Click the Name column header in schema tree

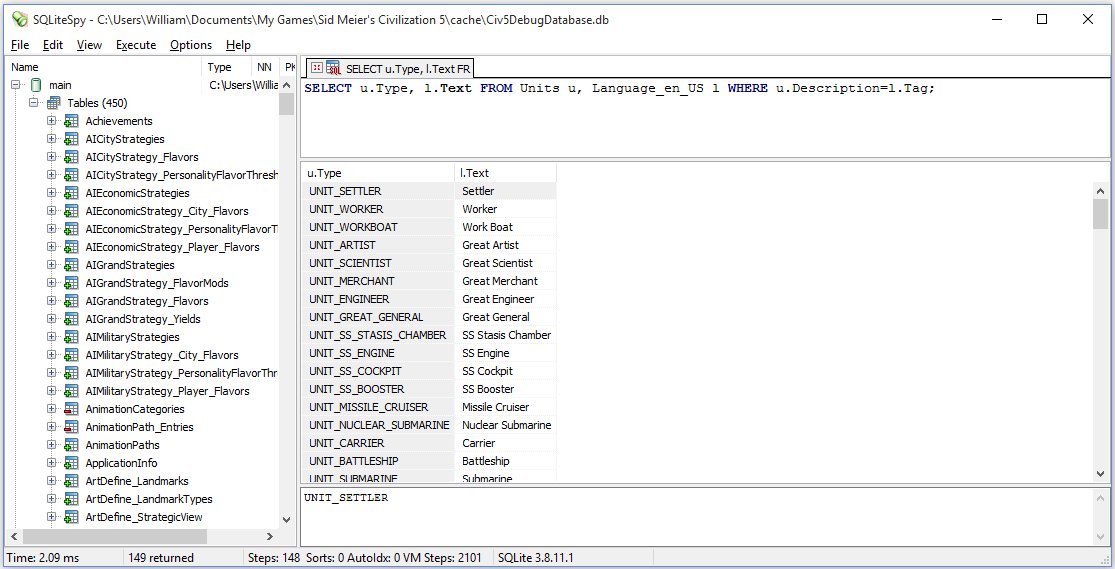[105, 67]
